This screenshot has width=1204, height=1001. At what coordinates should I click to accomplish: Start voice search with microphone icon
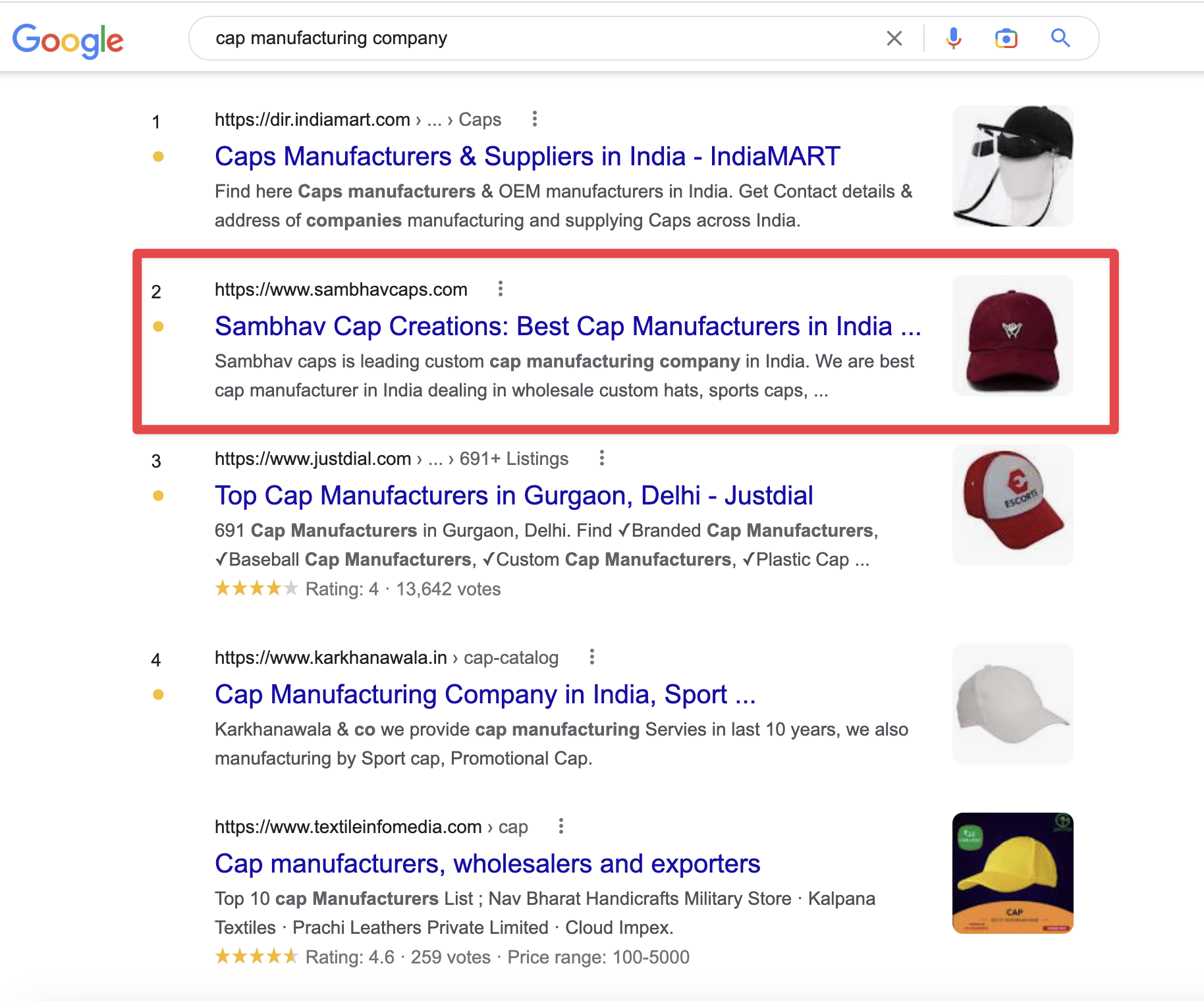(x=953, y=38)
